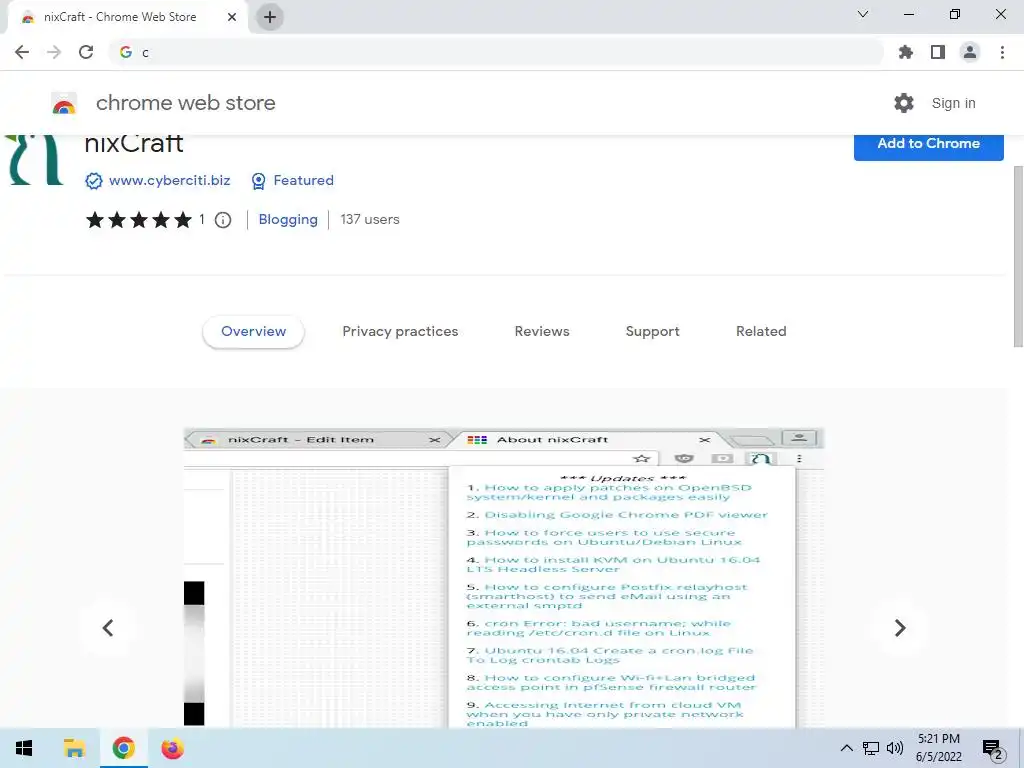Click the Google icon in address bar
This screenshot has height=768, width=1024.
pos(125,52)
